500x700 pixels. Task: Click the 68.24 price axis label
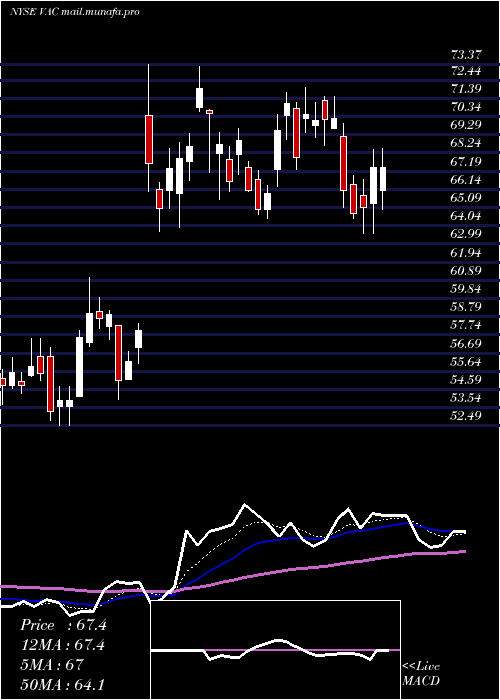click(x=467, y=143)
